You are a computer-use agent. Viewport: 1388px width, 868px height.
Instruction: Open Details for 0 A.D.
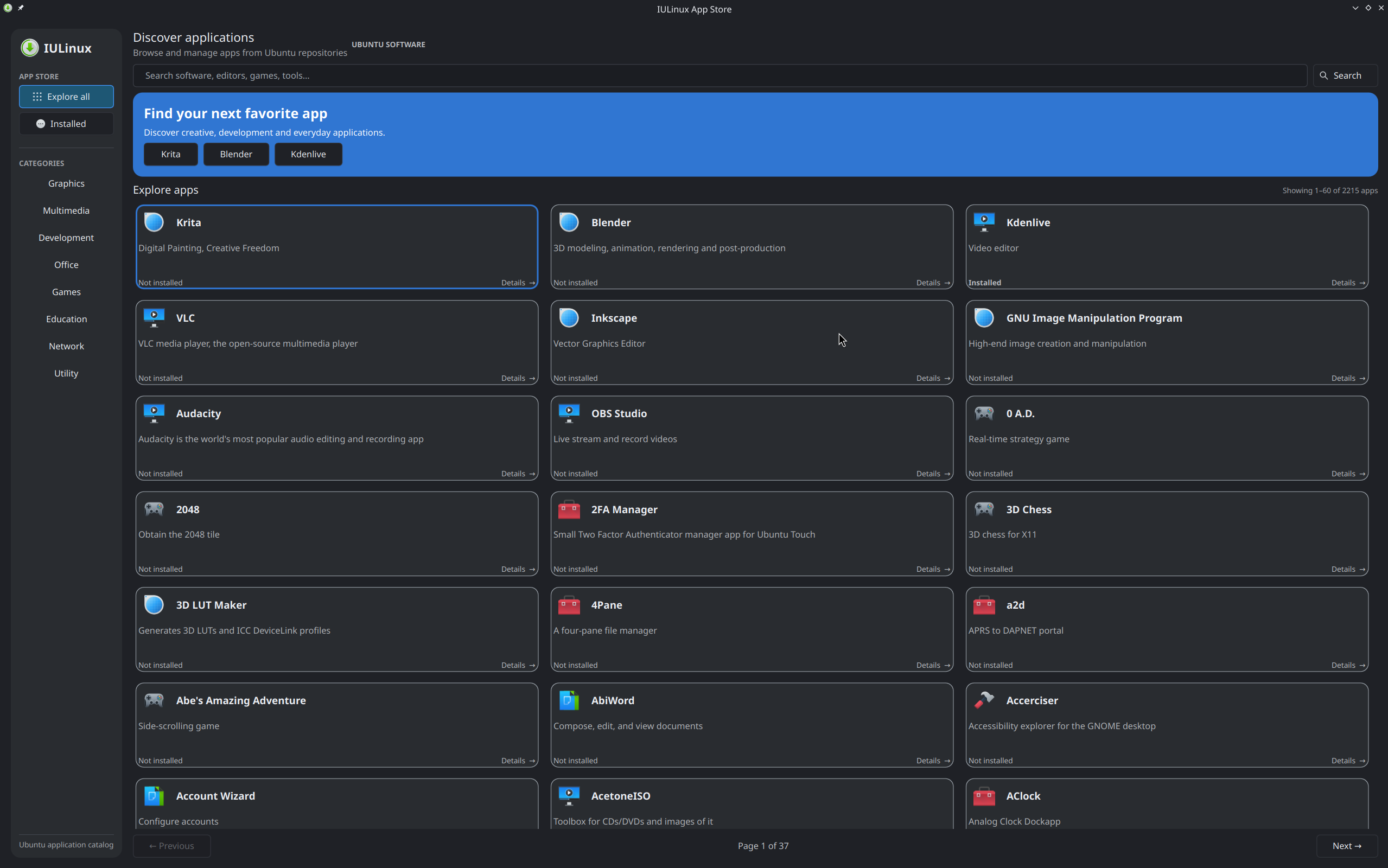tap(1348, 474)
